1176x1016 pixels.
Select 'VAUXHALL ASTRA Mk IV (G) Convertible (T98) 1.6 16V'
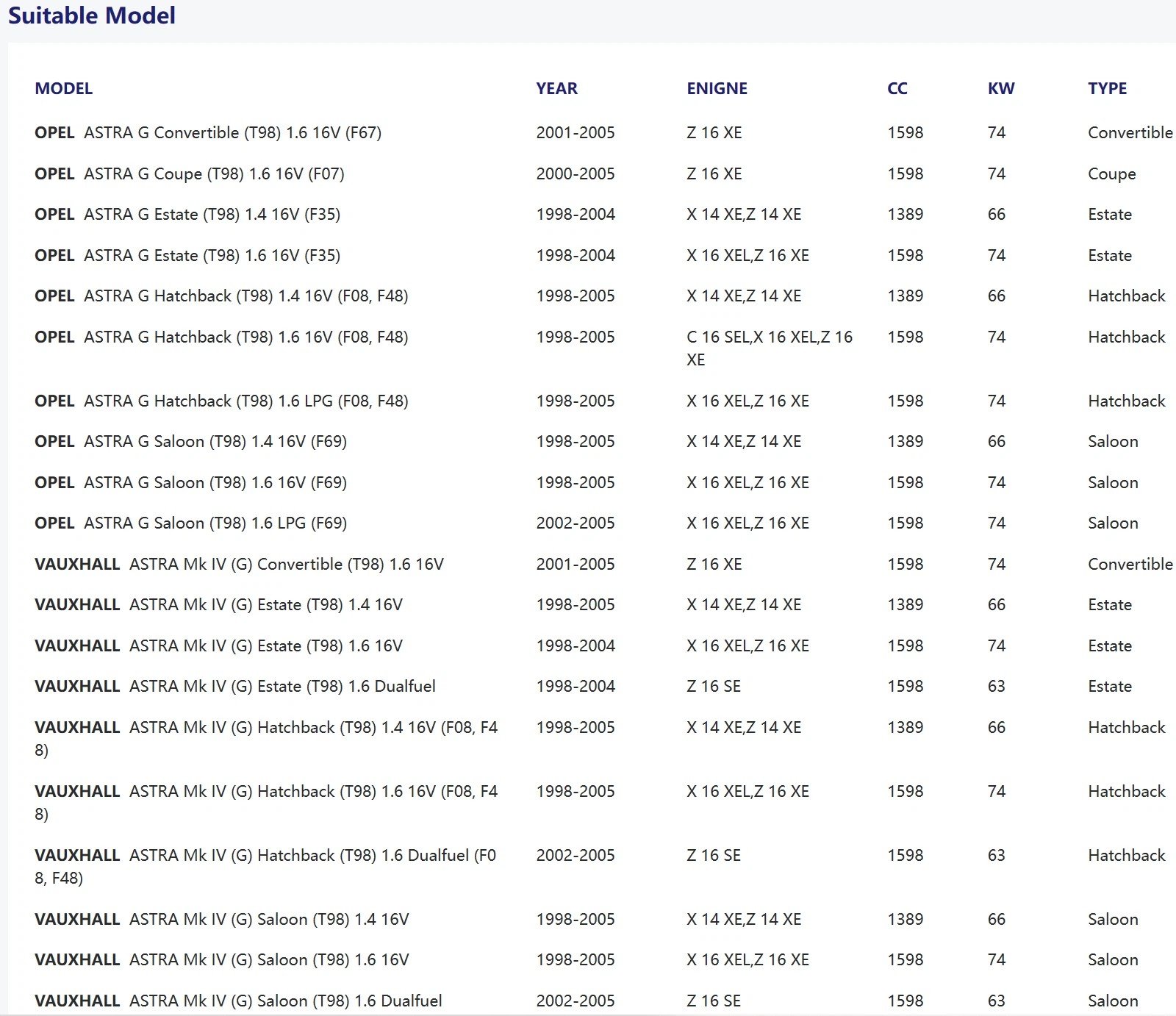click(240, 565)
